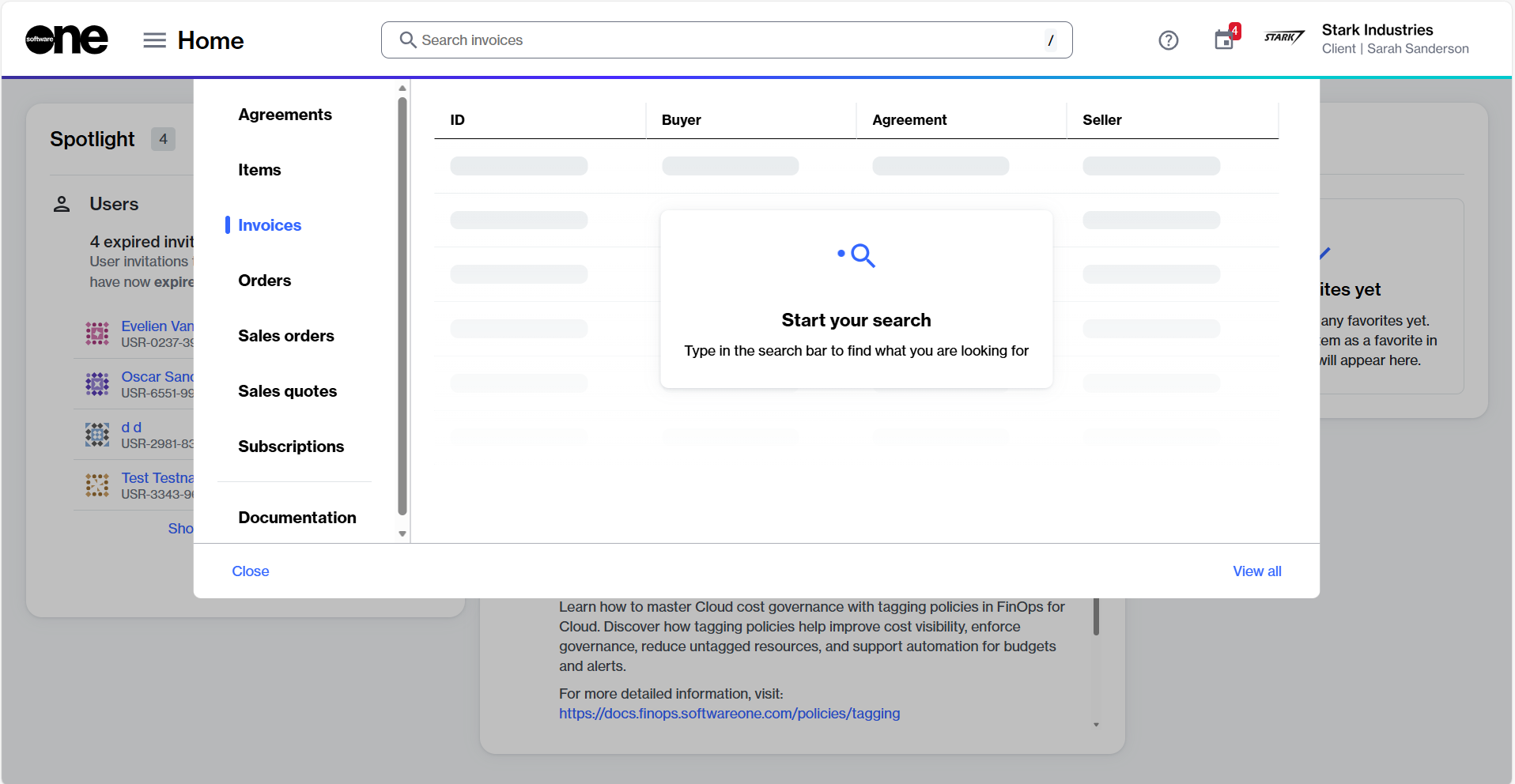Open the hamburger navigation menu
1515x784 pixels.
coord(154,40)
